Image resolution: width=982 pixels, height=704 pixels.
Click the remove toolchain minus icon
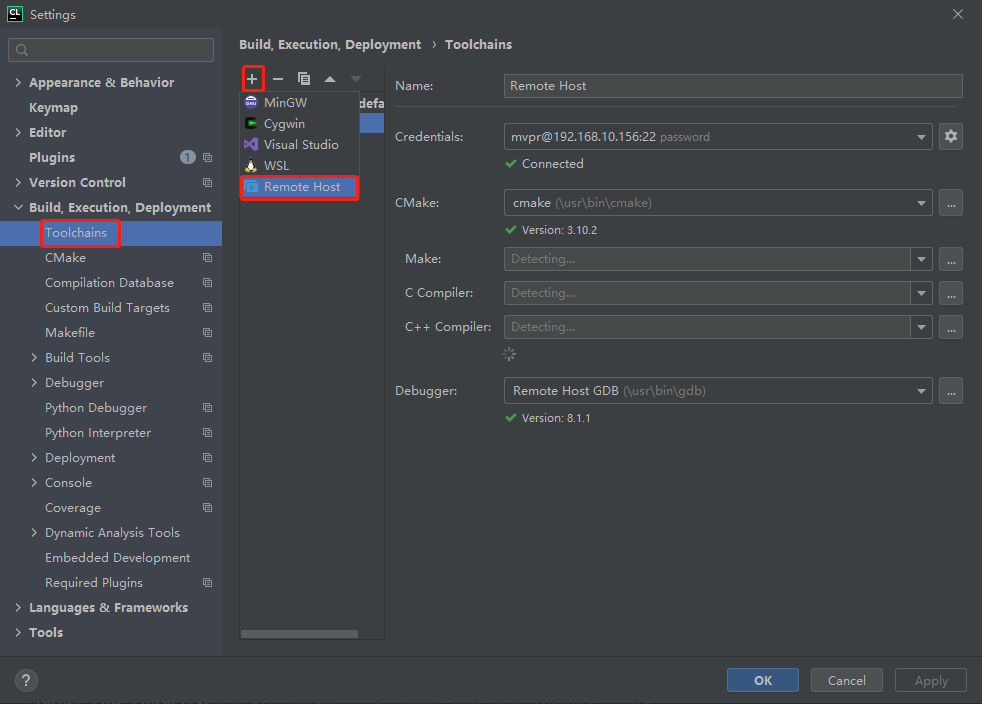tap(278, 79)
